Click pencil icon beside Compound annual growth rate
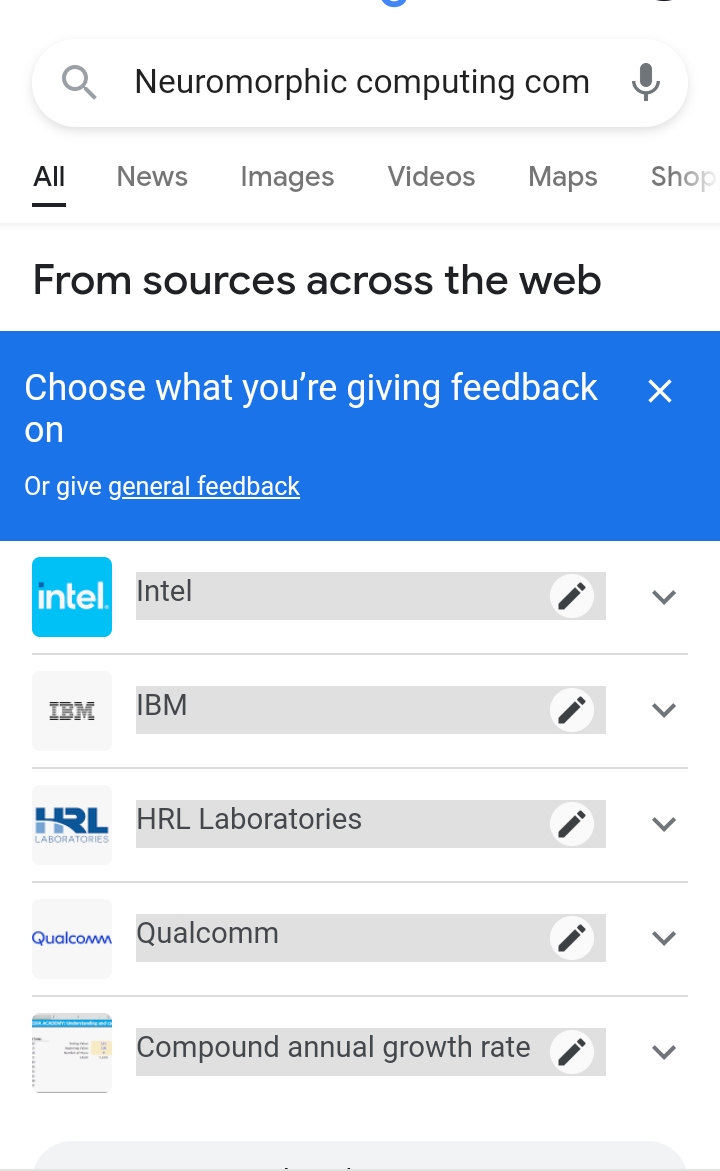The height and width of the screenshot is (1171, 720). 572,1052
